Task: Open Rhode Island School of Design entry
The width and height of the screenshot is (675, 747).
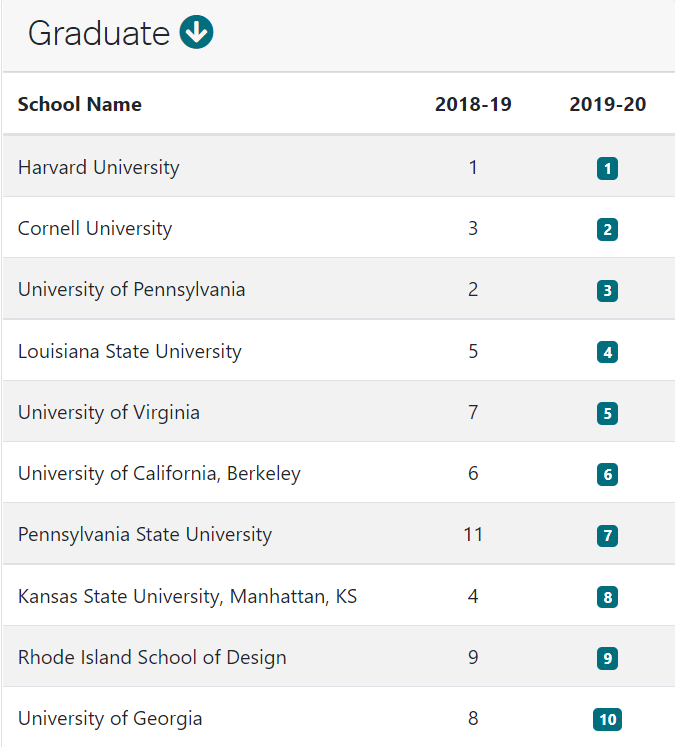Action: [152, 657]
